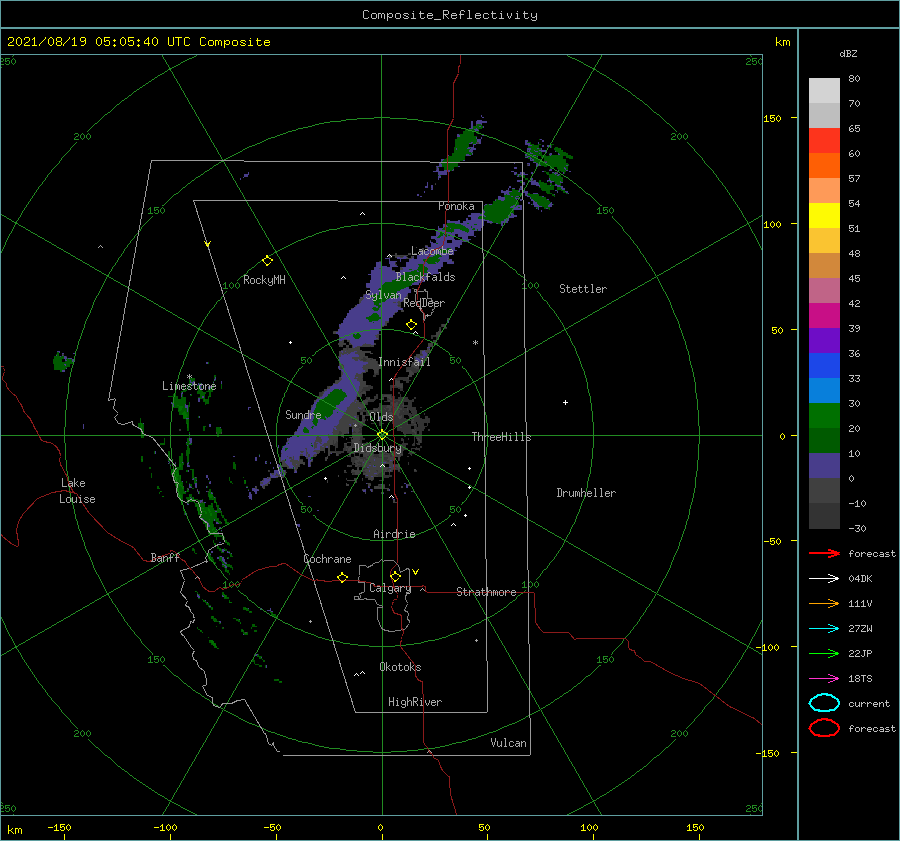Click the Lake Louise label
900x841 pixels.
(77, 491)
